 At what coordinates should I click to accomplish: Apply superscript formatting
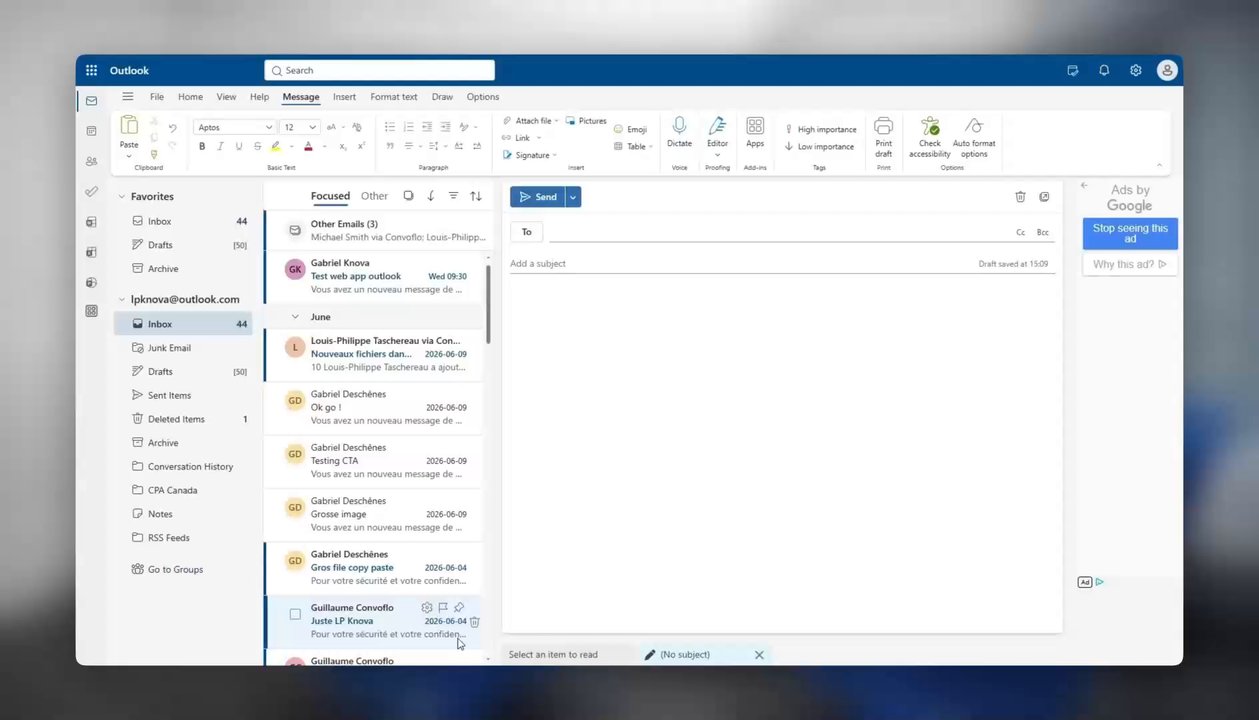[361, 146]
